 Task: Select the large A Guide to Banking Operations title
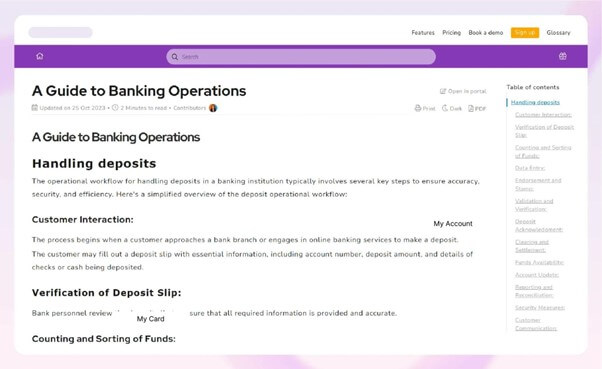click(139, 91)
